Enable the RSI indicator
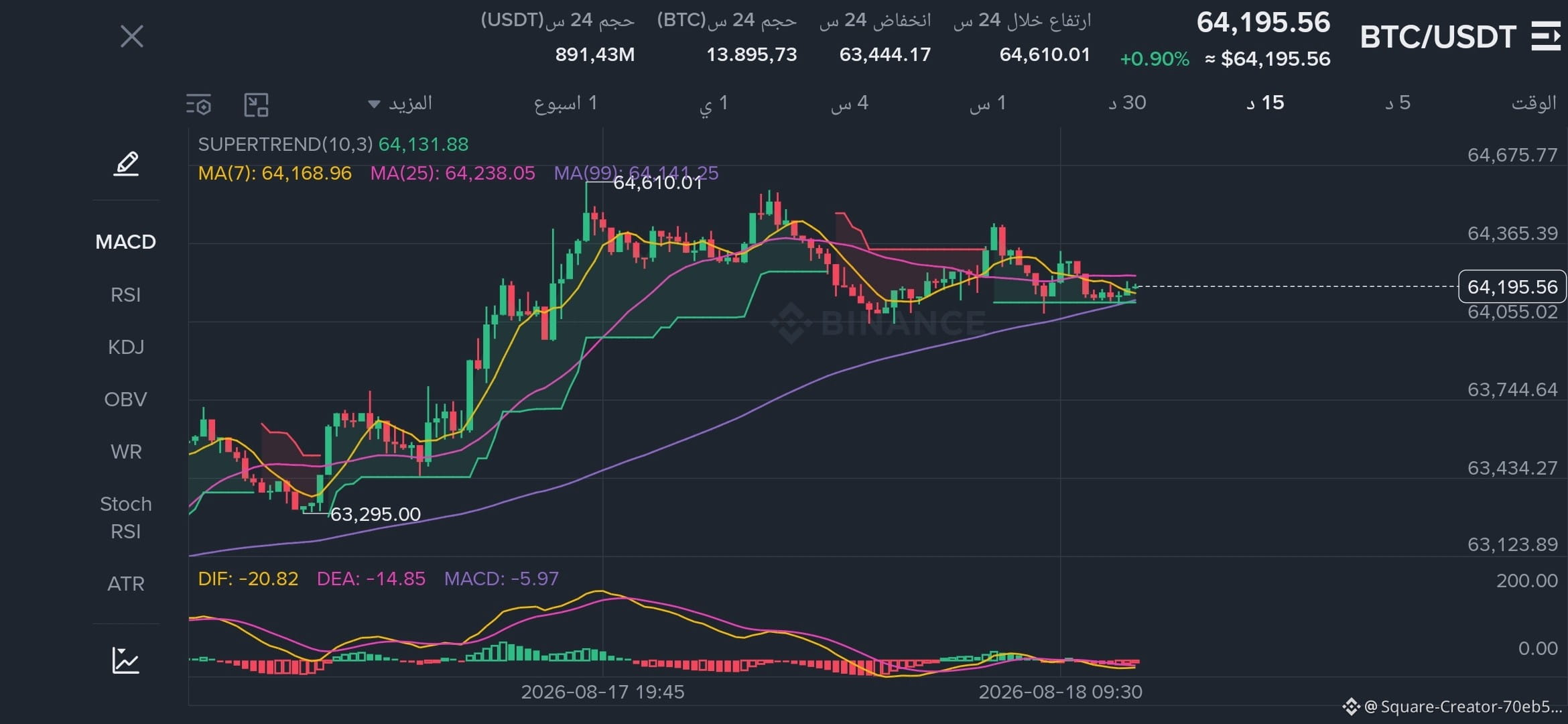Viewport: 1568px width, 724px height. [x=126, y=295]
